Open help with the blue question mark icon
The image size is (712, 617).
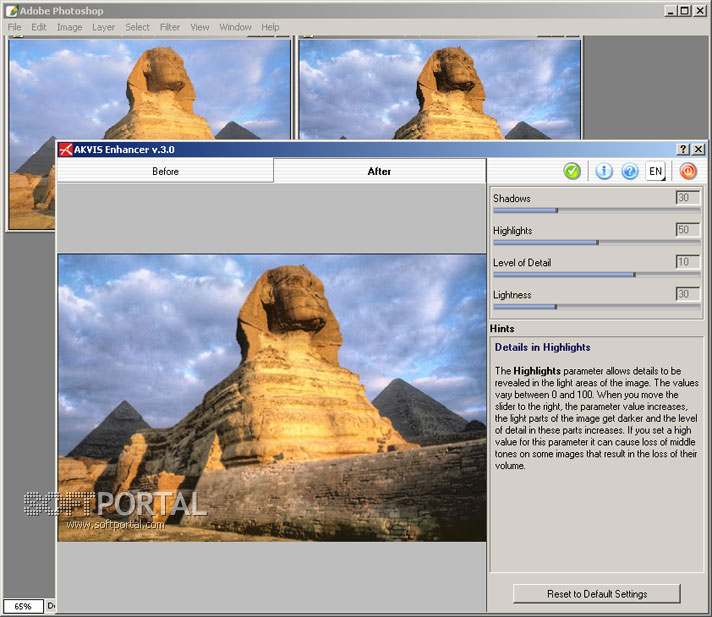click(630, 171)
